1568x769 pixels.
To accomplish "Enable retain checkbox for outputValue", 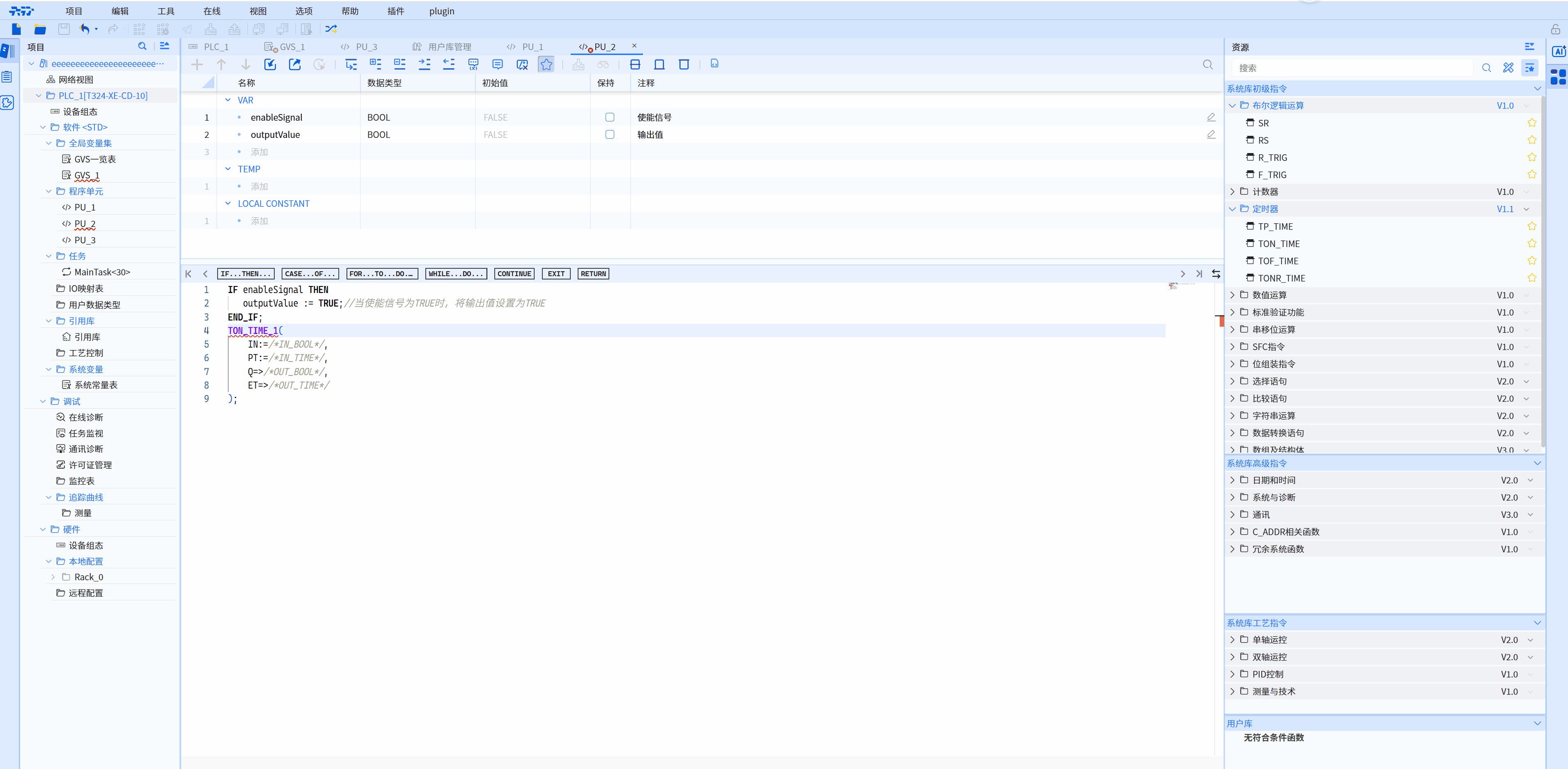I will (x=609, y=135).
